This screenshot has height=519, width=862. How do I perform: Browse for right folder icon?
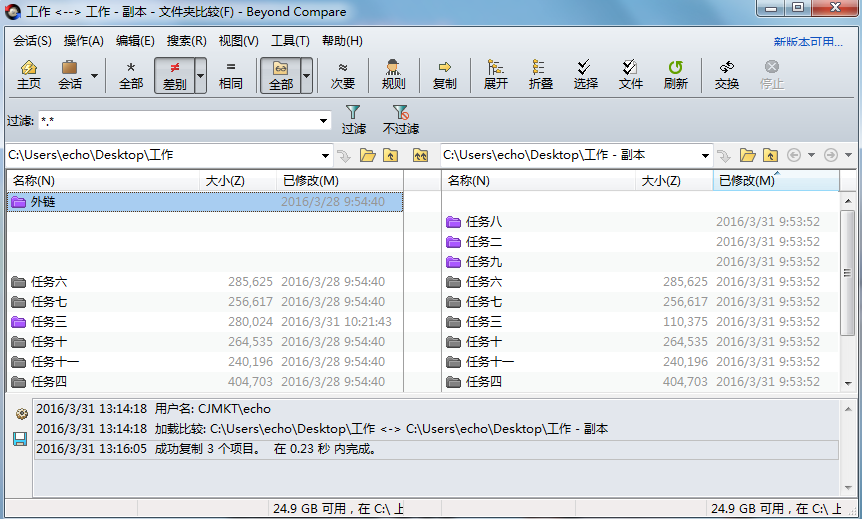coord(747,156)
